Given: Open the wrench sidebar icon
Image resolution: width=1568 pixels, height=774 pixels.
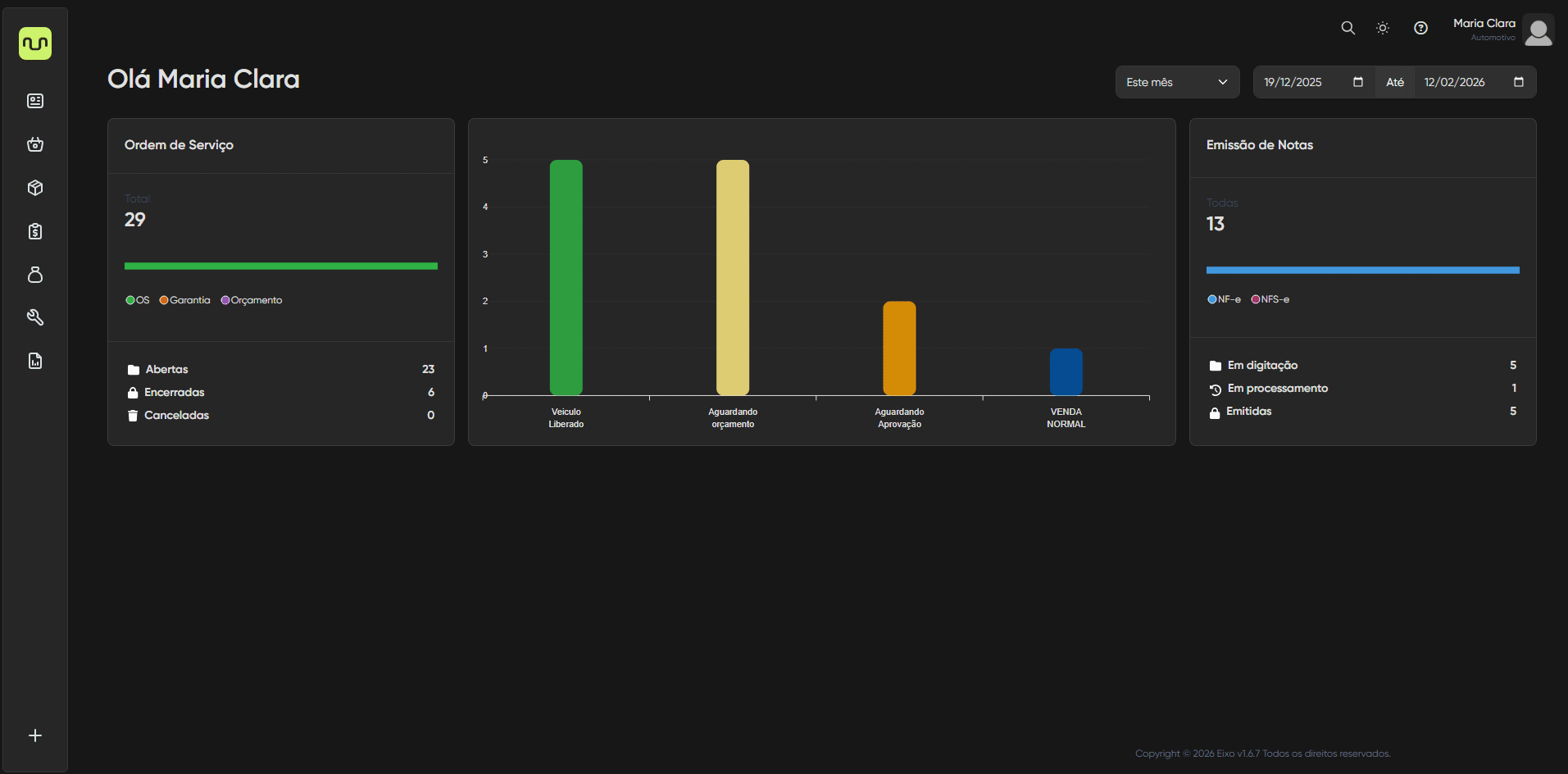Looking at the screenshot, I should (35, 317).
